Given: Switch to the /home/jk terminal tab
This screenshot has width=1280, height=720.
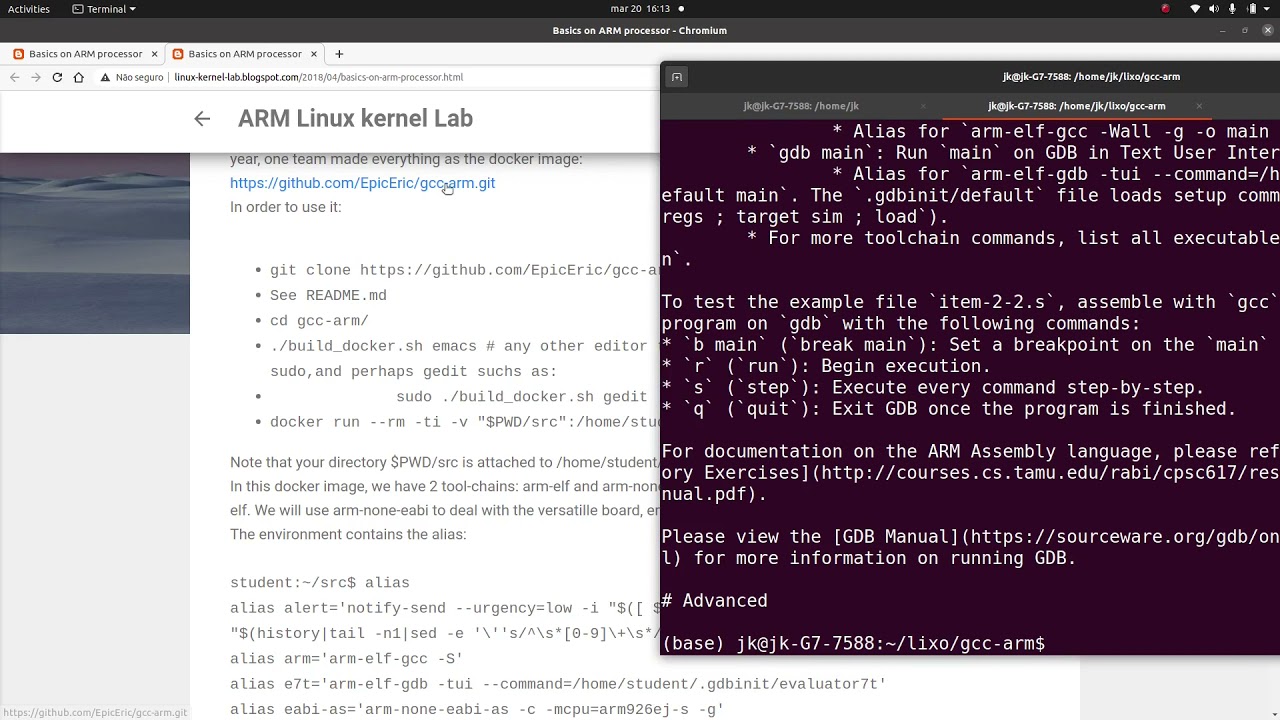Looking at the screenshot, I should tap(801, 106).
